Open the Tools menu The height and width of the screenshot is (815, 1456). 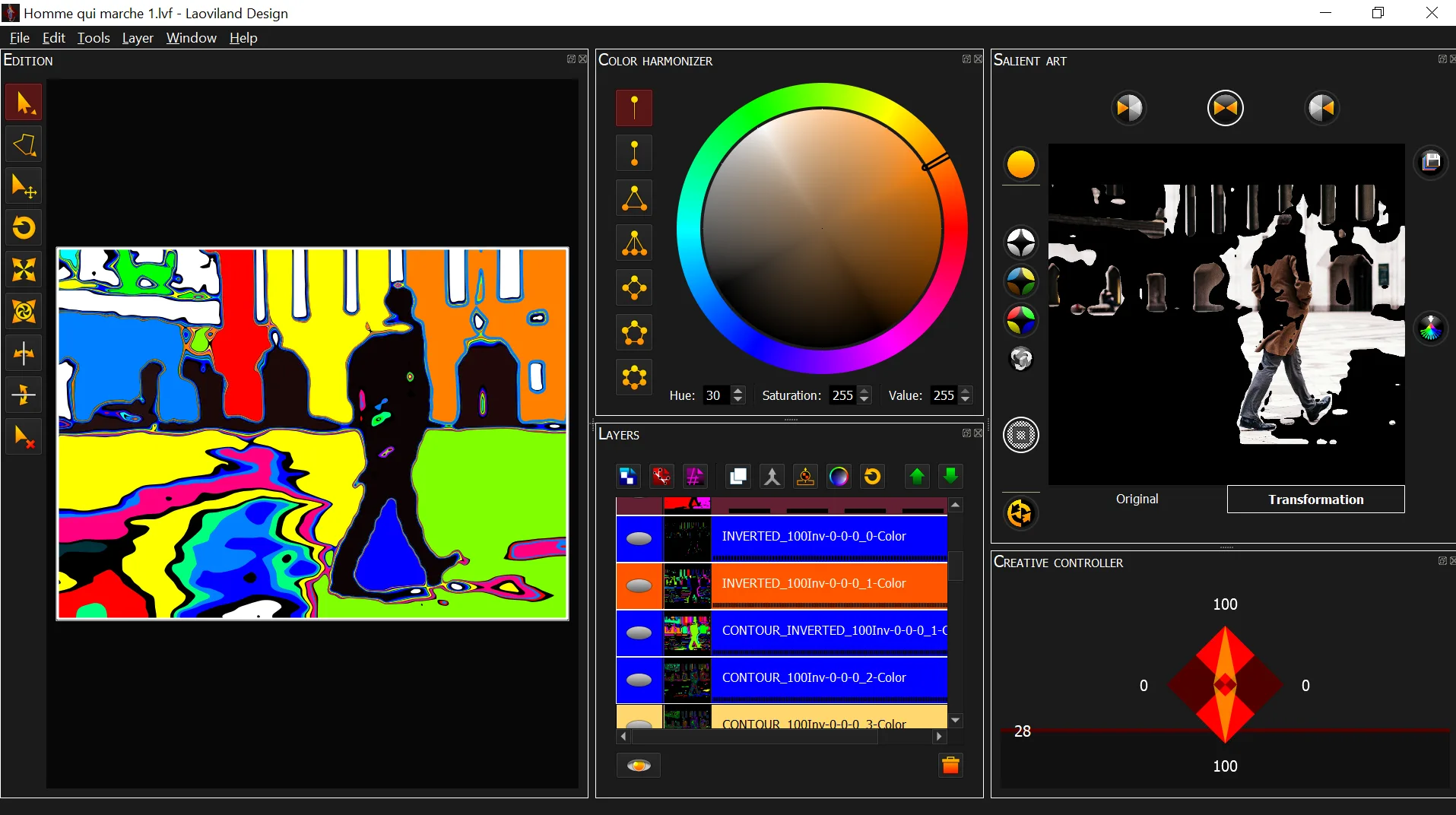[x=94, y=38]
